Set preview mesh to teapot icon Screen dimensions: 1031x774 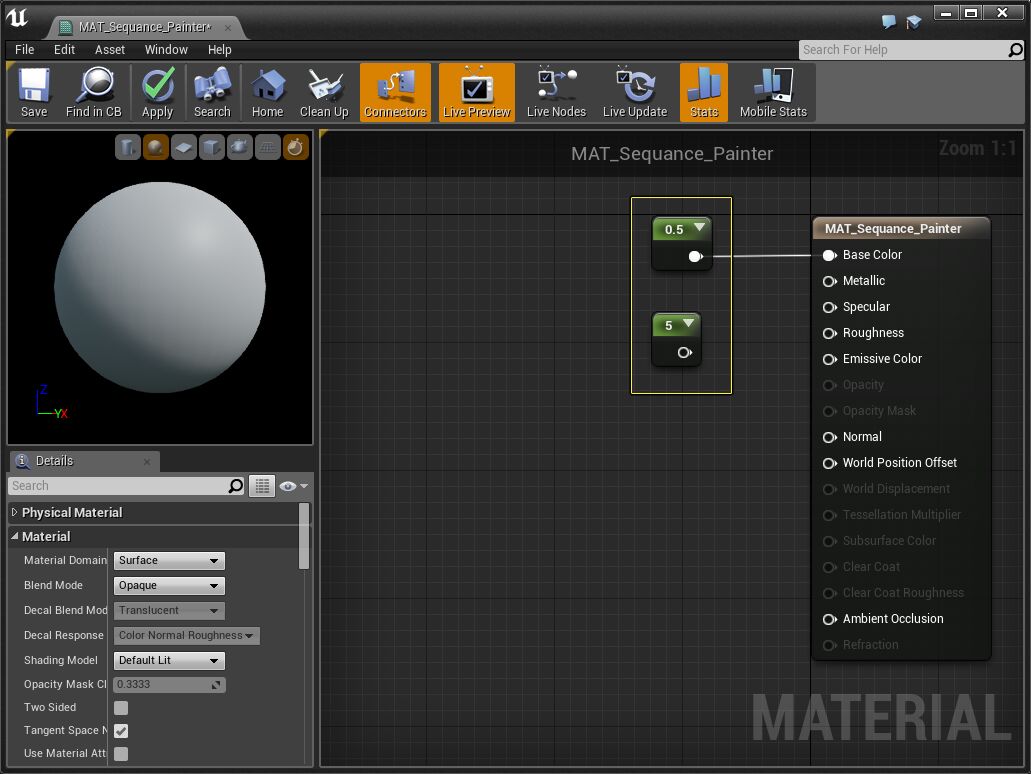239,148
